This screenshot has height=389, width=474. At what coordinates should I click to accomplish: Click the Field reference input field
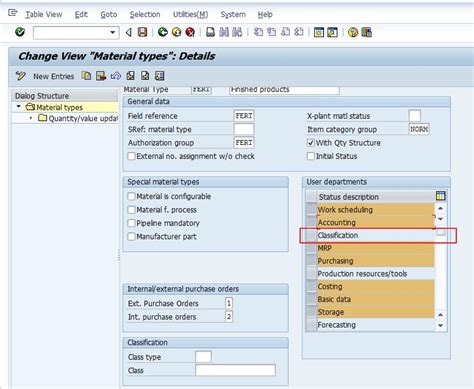[244, 116]
